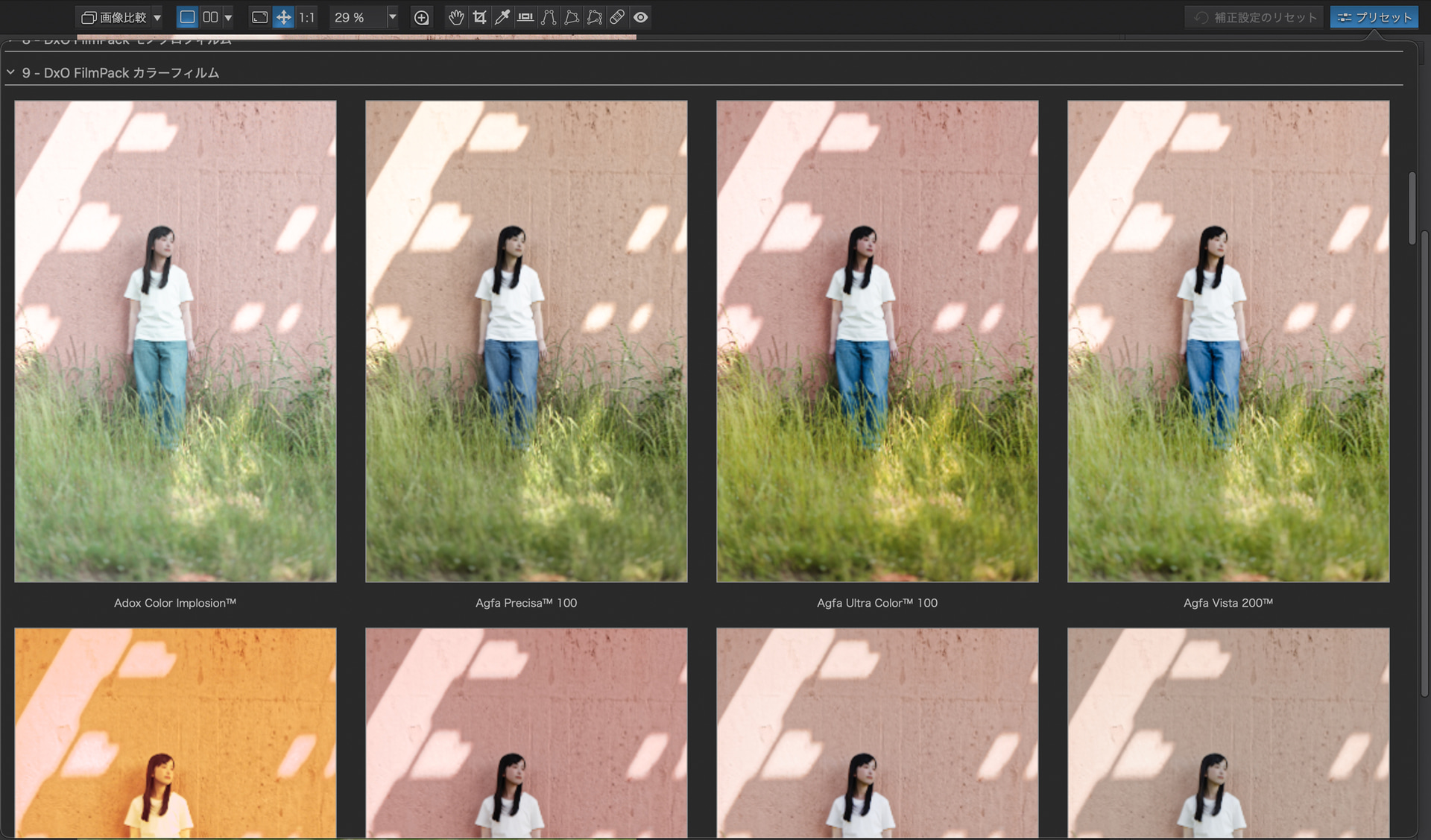Click the circled plus icon
Image resolution: width=1431 pixels, height=840 pixels.
pyautogui.click(x=421, y=17)
